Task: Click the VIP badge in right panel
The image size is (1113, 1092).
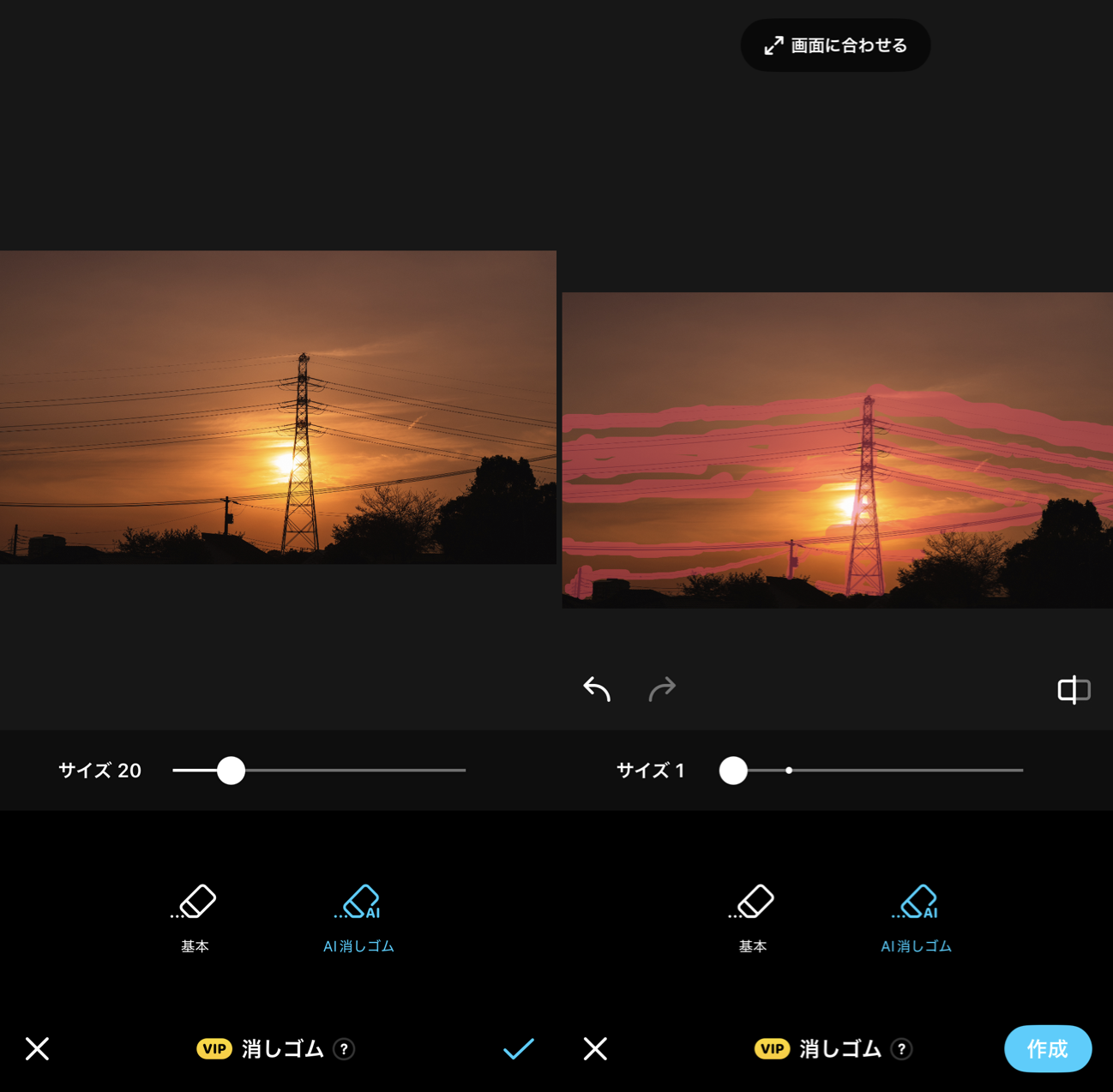Action: point(772,1049)
